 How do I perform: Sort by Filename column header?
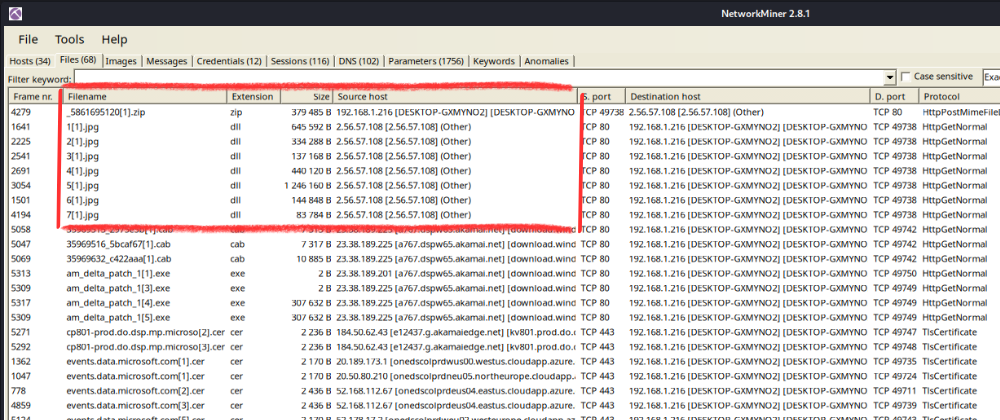tap(145, 97)
